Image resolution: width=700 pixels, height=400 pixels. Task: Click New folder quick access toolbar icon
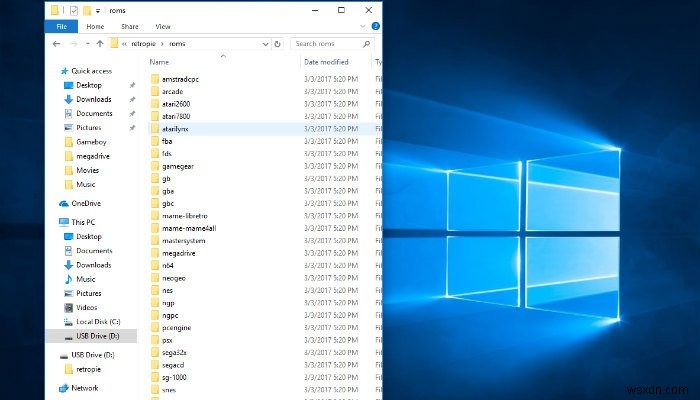(87, 10)
